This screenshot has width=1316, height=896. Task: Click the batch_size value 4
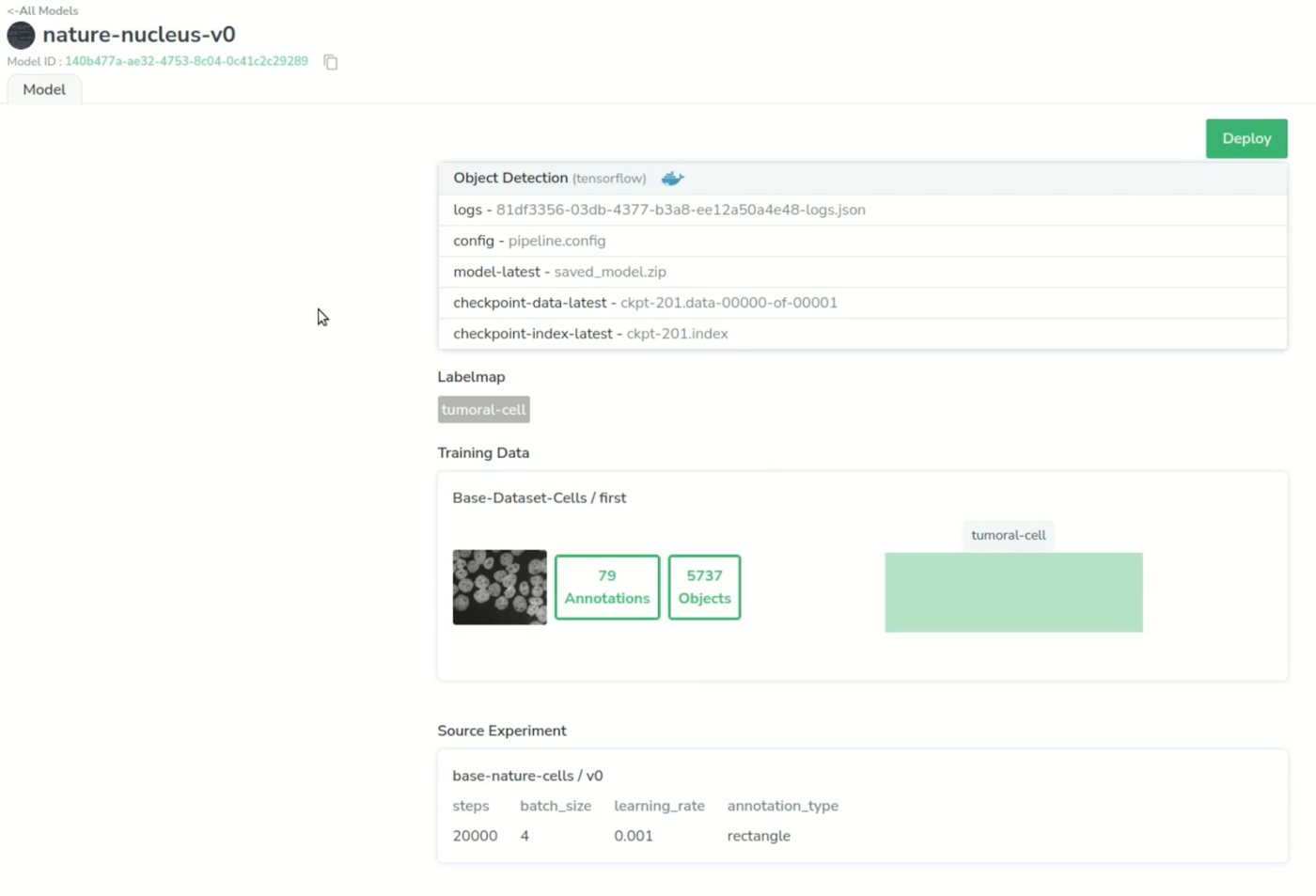click(525, 836)
